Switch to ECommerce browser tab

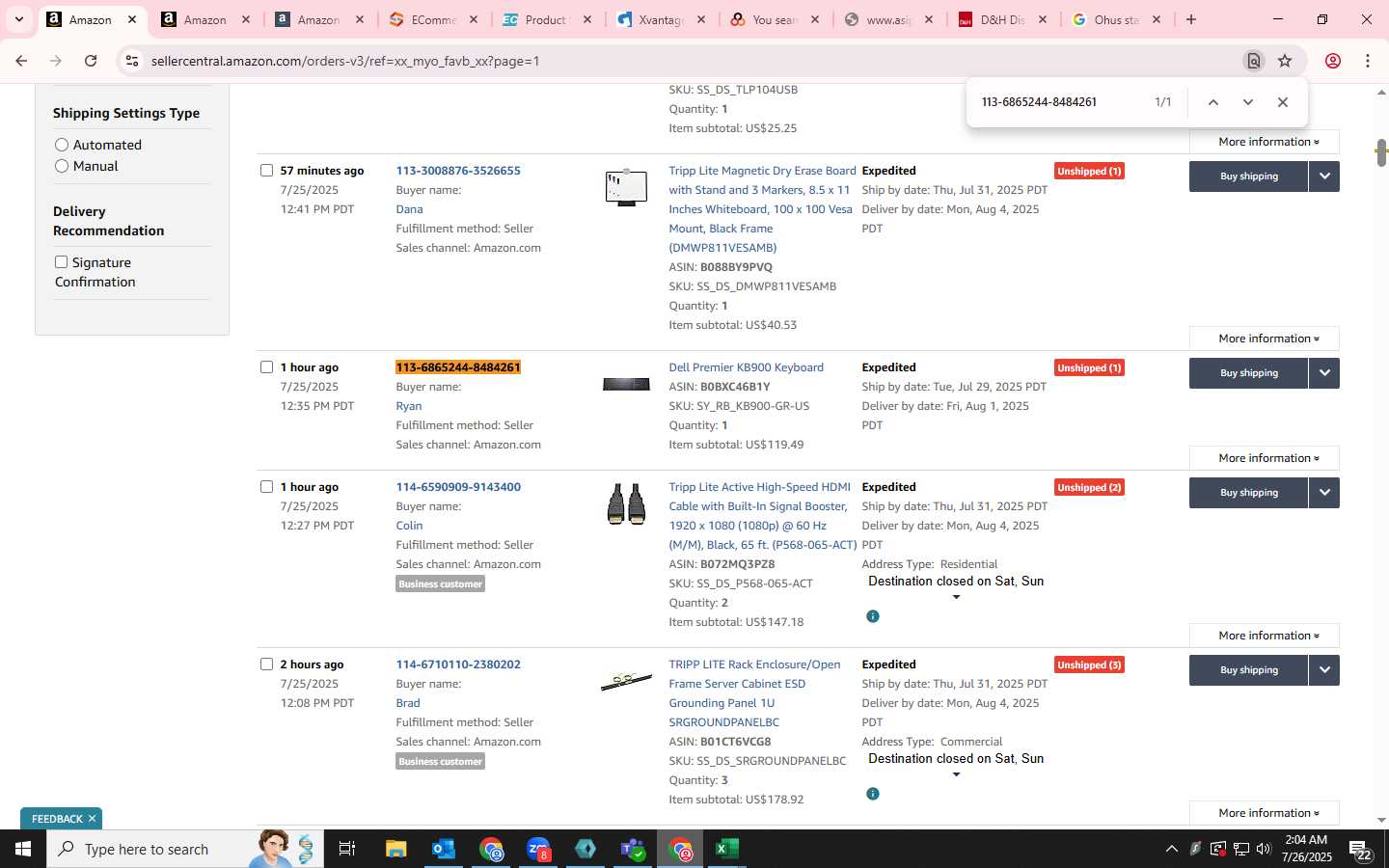pyautogui.click(x=434, y=19)
